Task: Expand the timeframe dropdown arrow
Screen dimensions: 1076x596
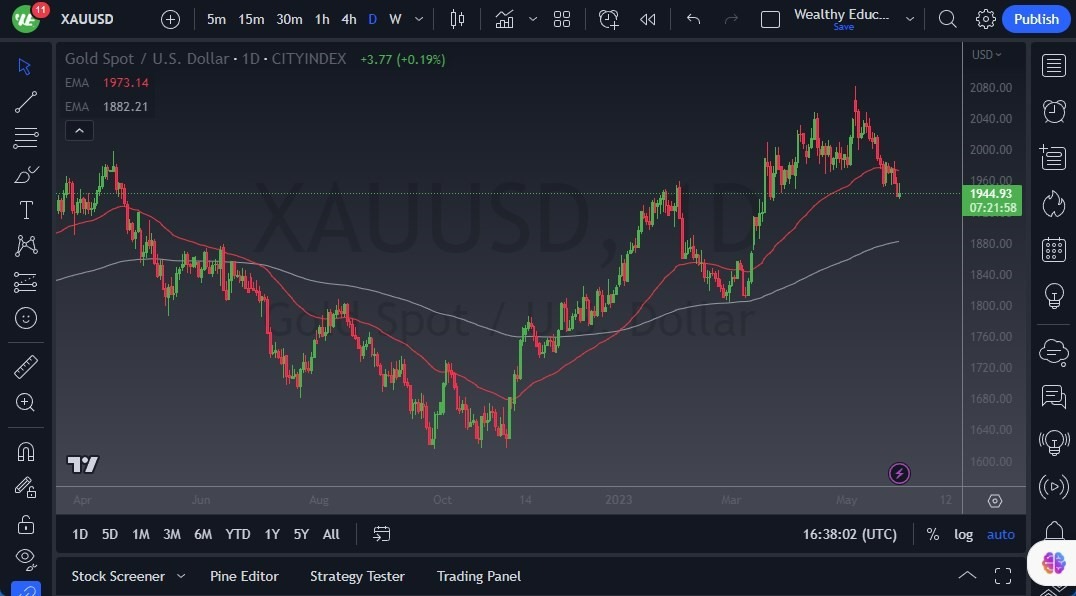Action: click(x=419, y=19)
